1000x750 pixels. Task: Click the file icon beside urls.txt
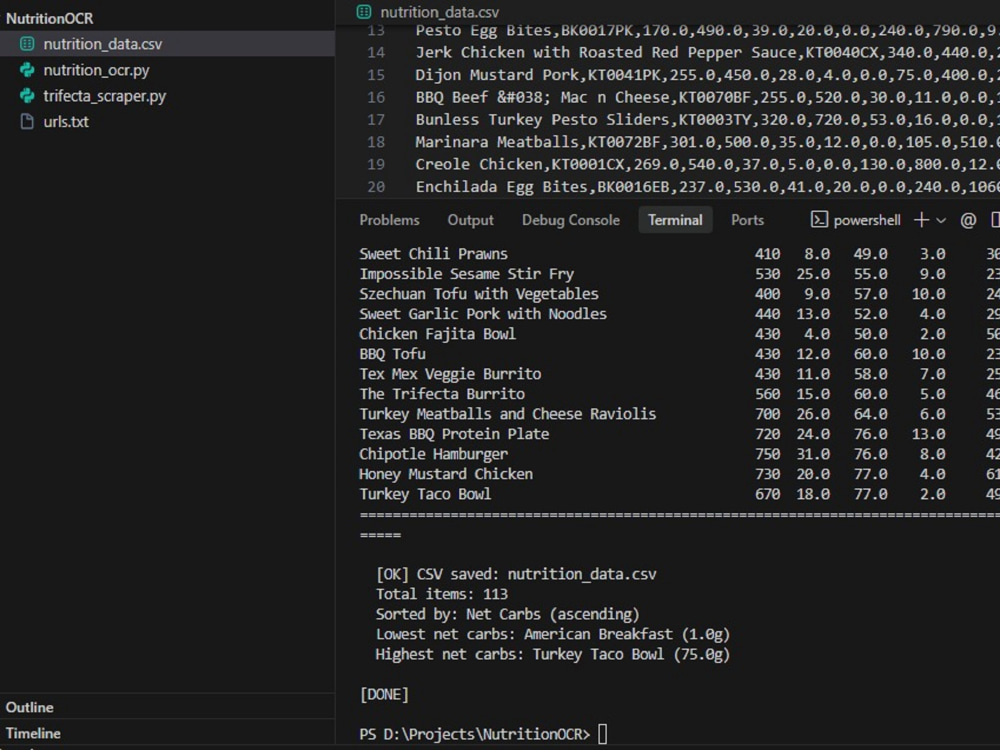(27, 122)
